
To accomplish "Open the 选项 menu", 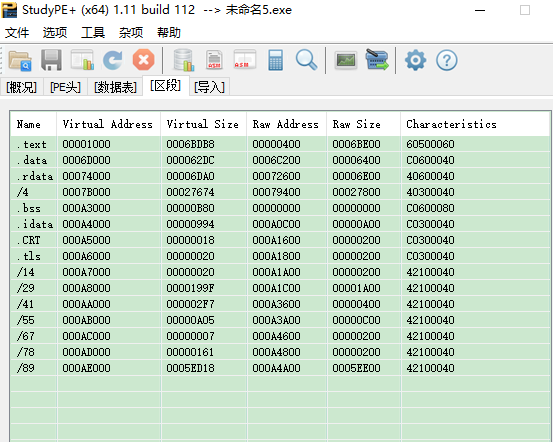I will click(55, 33).
